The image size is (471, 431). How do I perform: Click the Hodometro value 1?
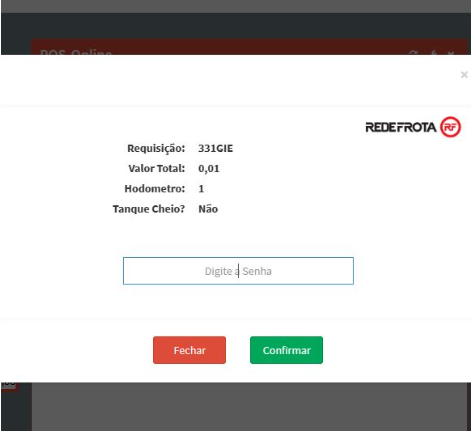201,189
